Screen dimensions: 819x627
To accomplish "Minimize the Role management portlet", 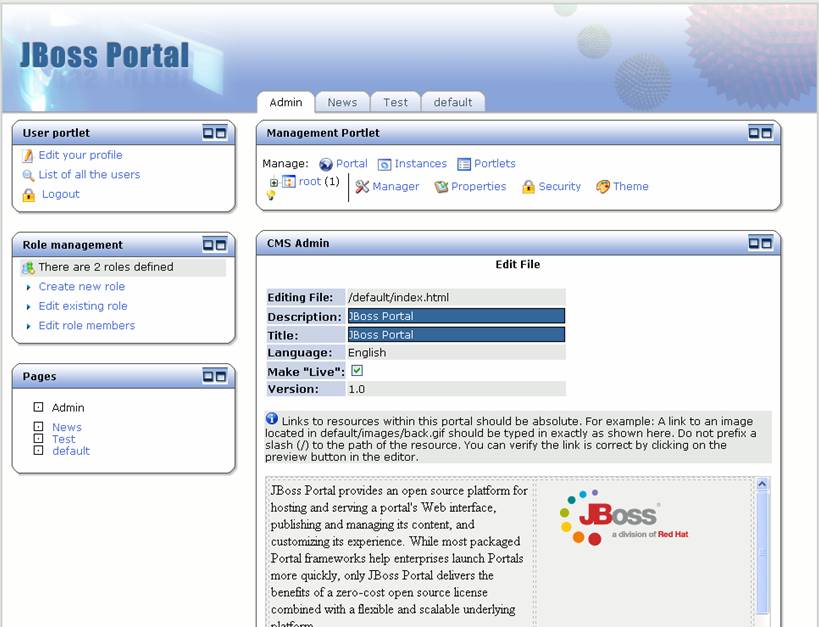I will (x=208, y=245).
